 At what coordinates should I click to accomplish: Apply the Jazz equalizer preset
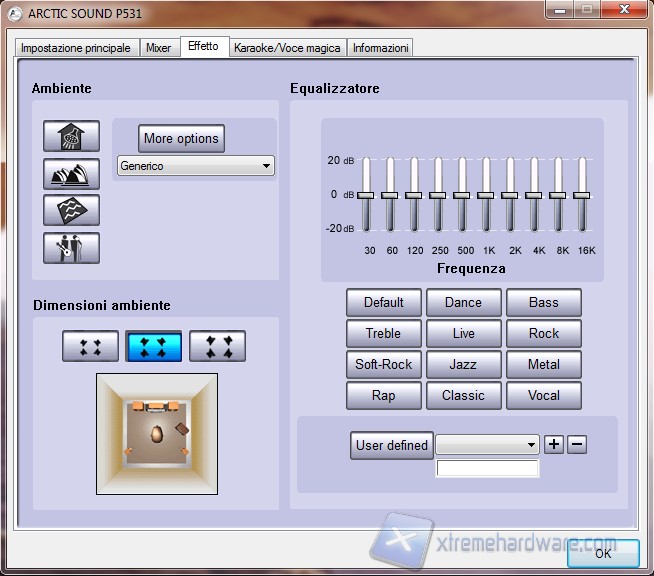[x=463, y=365]
